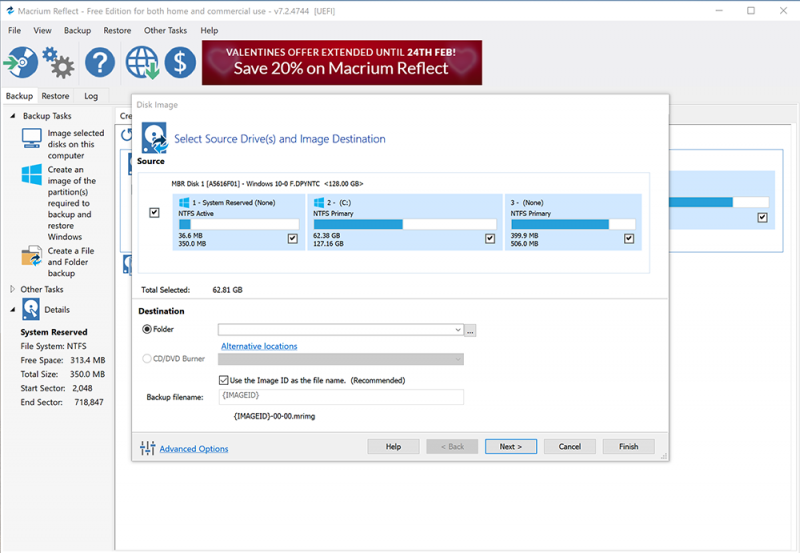Image resolution: width=800 pixels, height=553 pixels.
Task: Uncheck the System Reserved partition checkbox
Action: coord(292,238)
